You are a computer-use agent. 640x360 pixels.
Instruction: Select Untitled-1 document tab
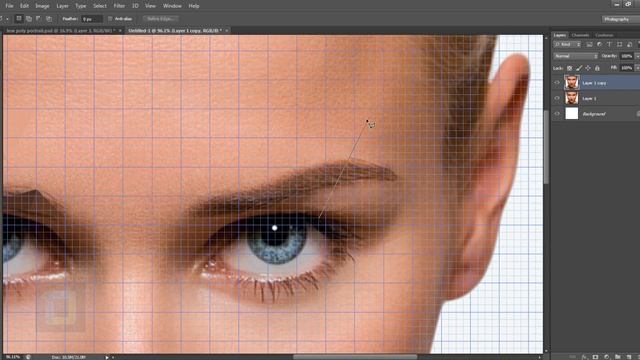(x=175, y=31)
